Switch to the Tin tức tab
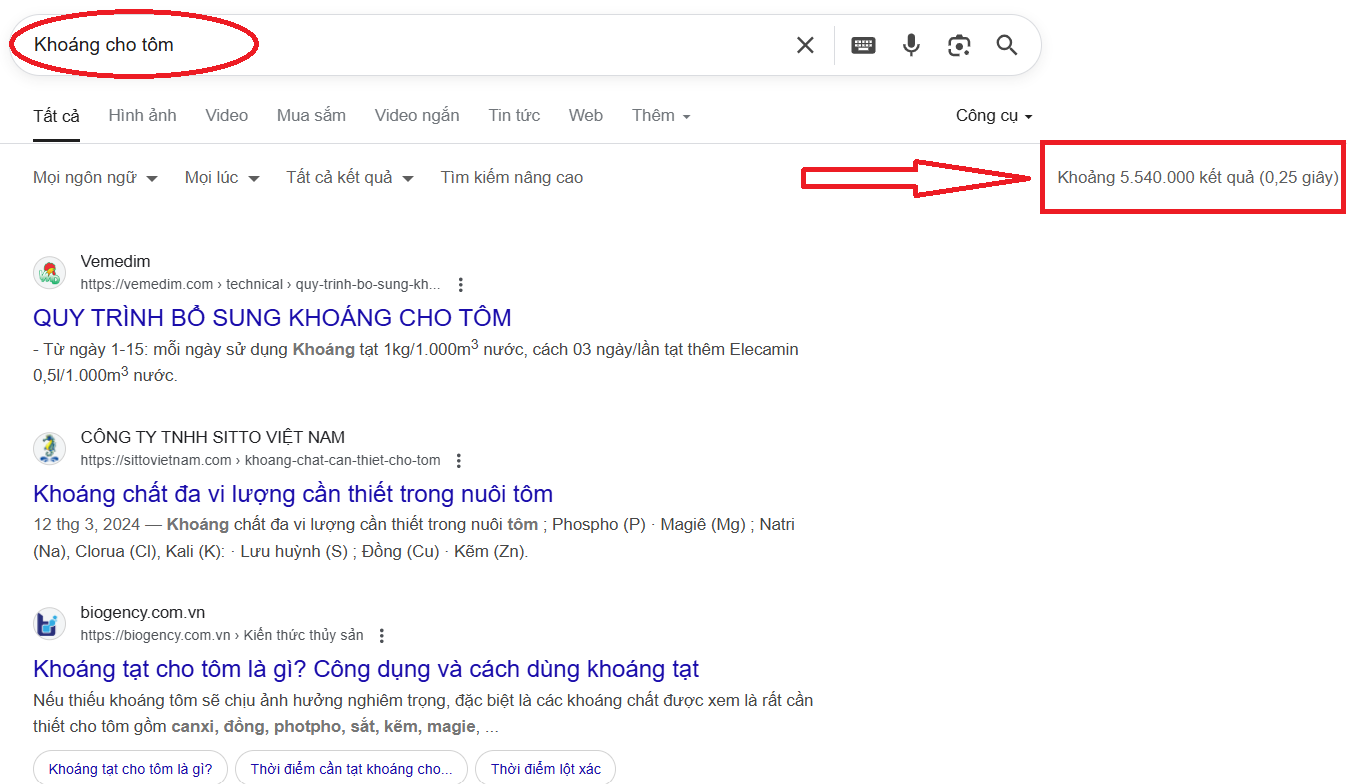This screenshot has height=784, width=1347. click(514, 116)
